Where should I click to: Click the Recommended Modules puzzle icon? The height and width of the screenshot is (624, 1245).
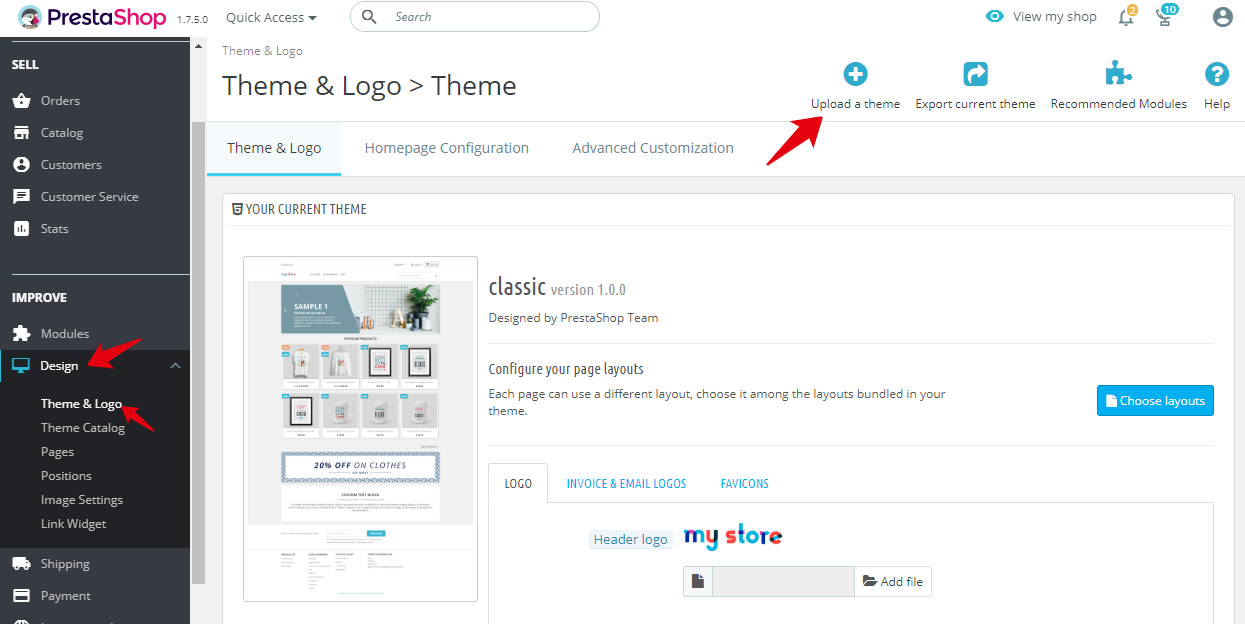(1118, 73)
